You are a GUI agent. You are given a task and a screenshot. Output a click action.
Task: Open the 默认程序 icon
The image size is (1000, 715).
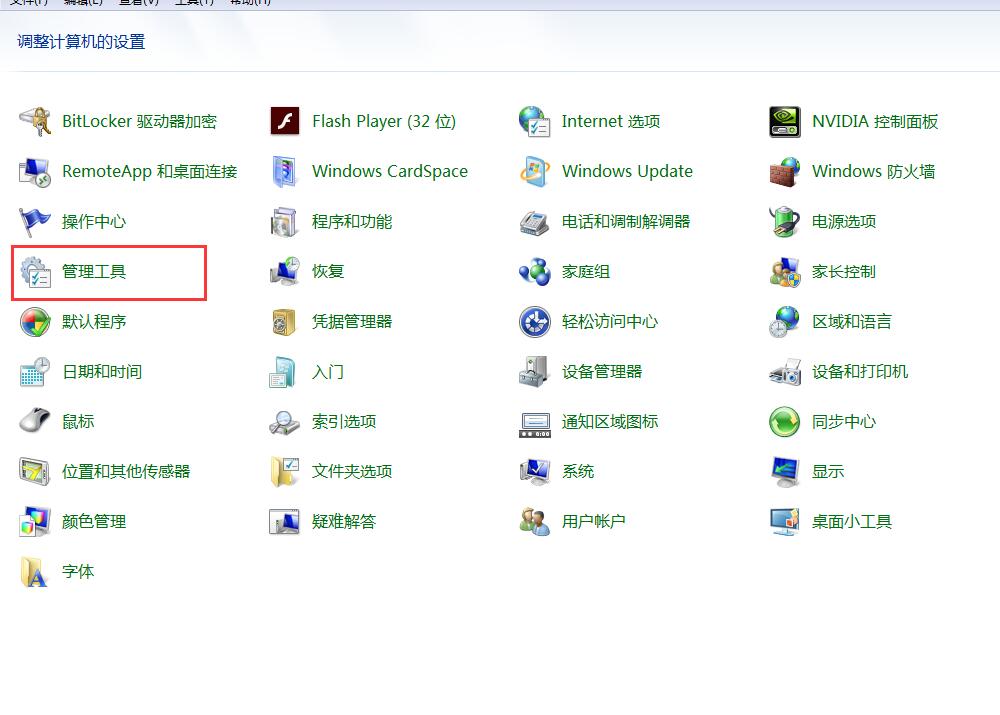click(35, 321)
